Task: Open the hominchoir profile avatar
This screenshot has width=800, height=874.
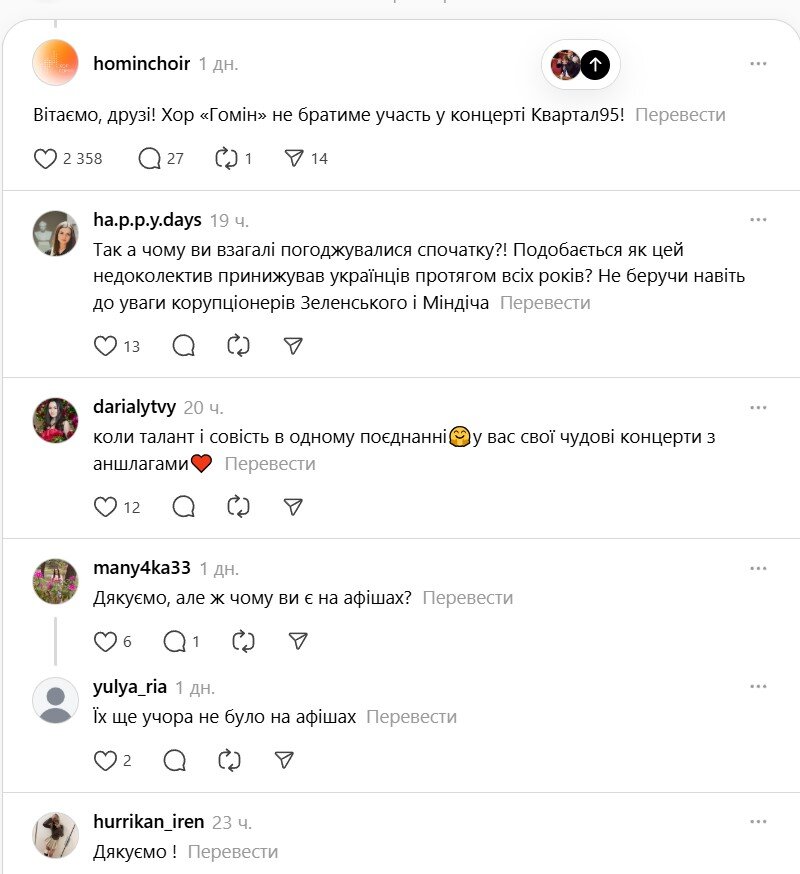Action: (56, 63)
